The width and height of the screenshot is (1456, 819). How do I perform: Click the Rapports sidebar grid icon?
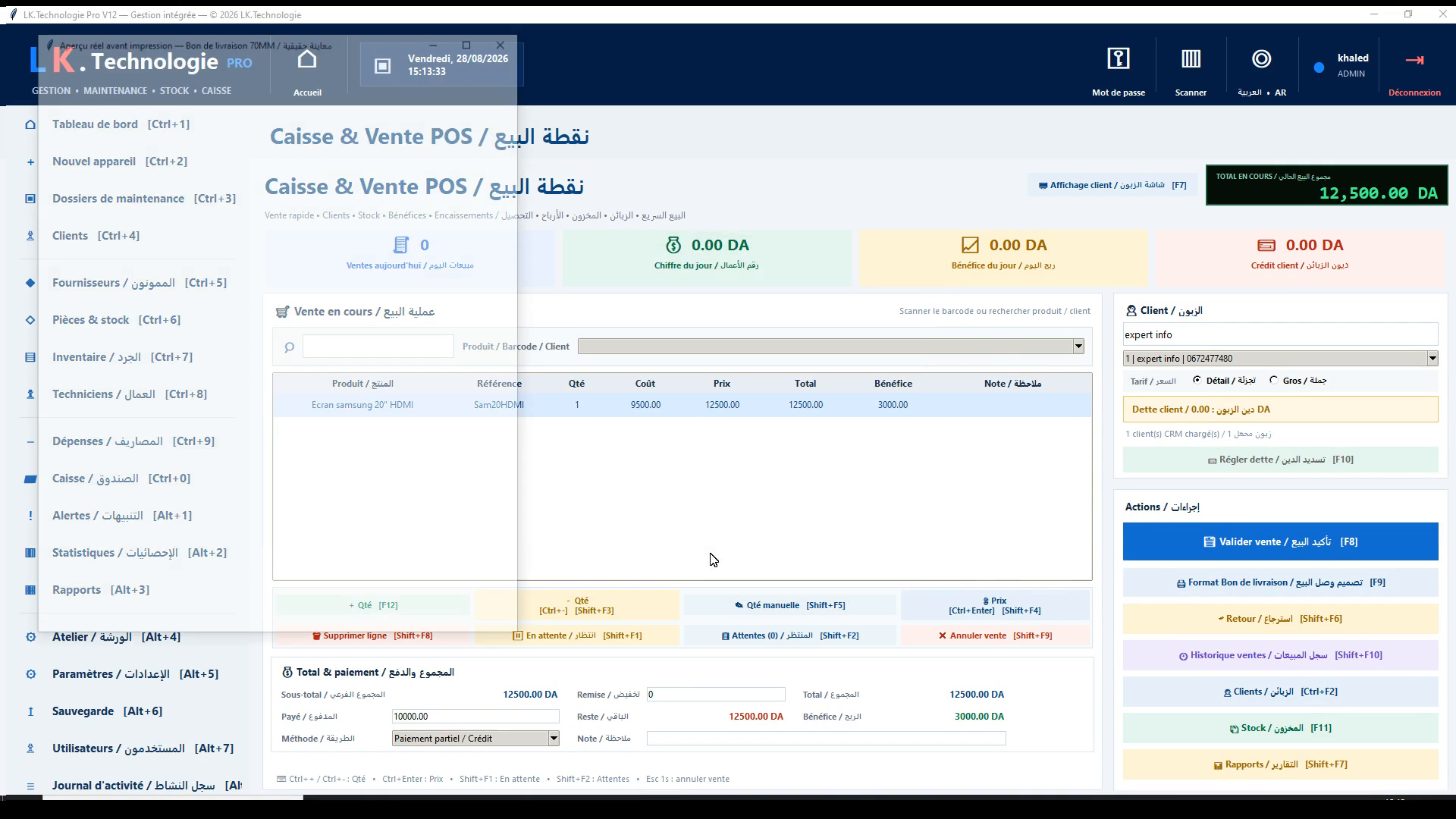30,590
